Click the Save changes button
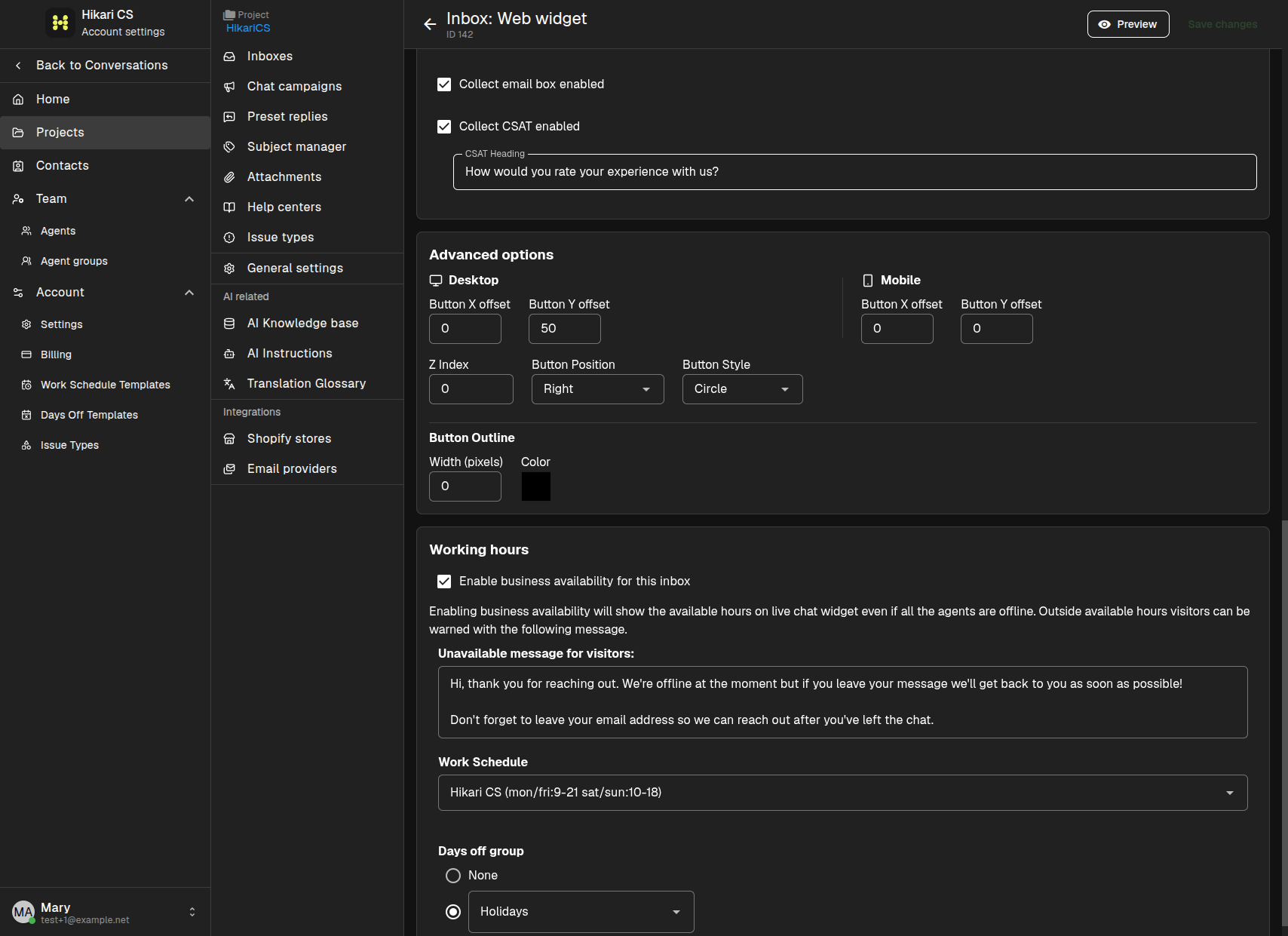The image size is (1288, 936). click(1222, 24)
